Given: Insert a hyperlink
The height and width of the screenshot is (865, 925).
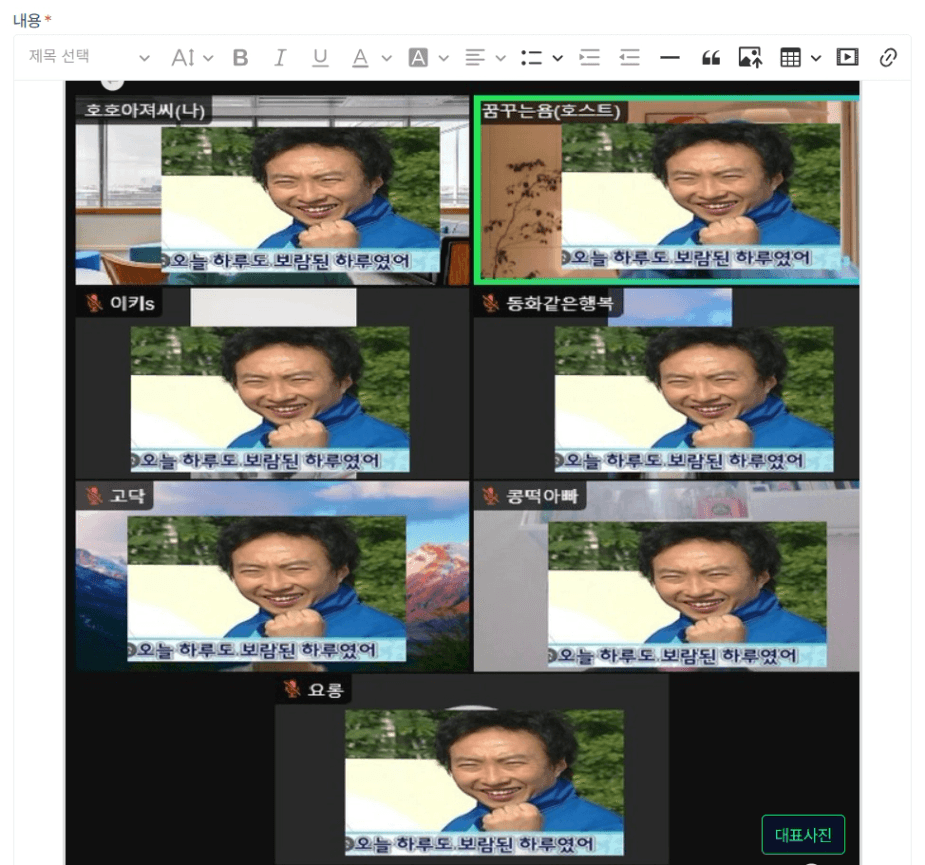Looking at the screenshot, I should (x=888, y=58).
